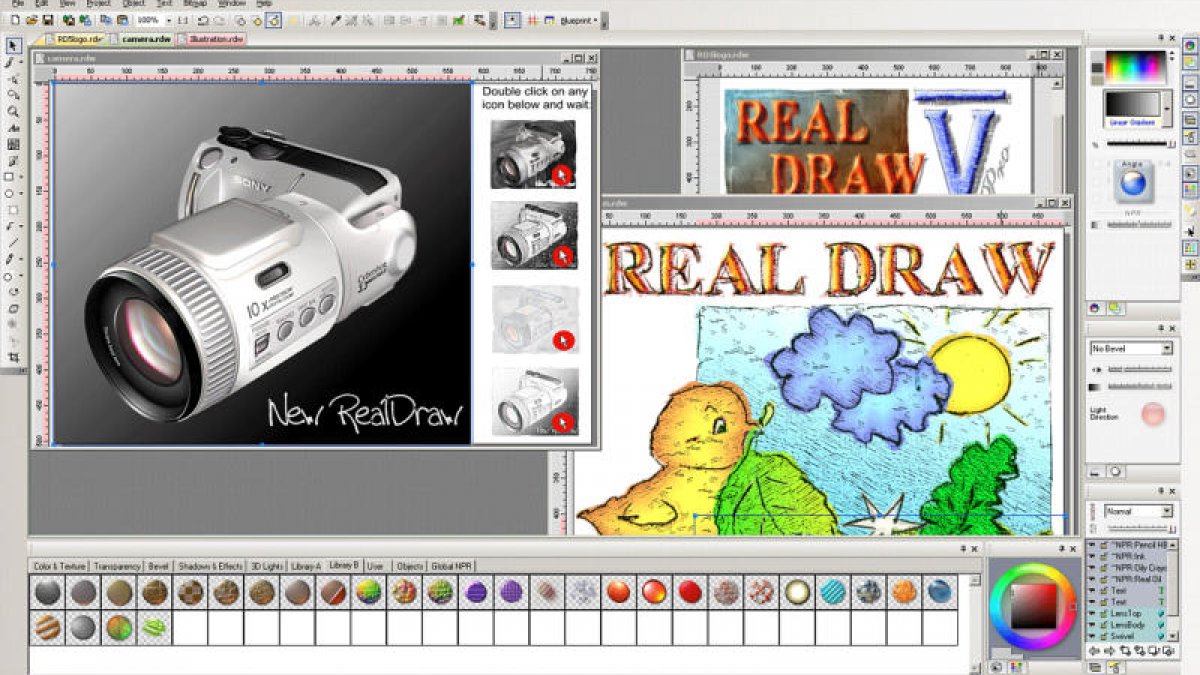The height and width of the screenshot is (675, 1200).
Task: Hide the LensBody layer
Action: [x=1092, y=623]
